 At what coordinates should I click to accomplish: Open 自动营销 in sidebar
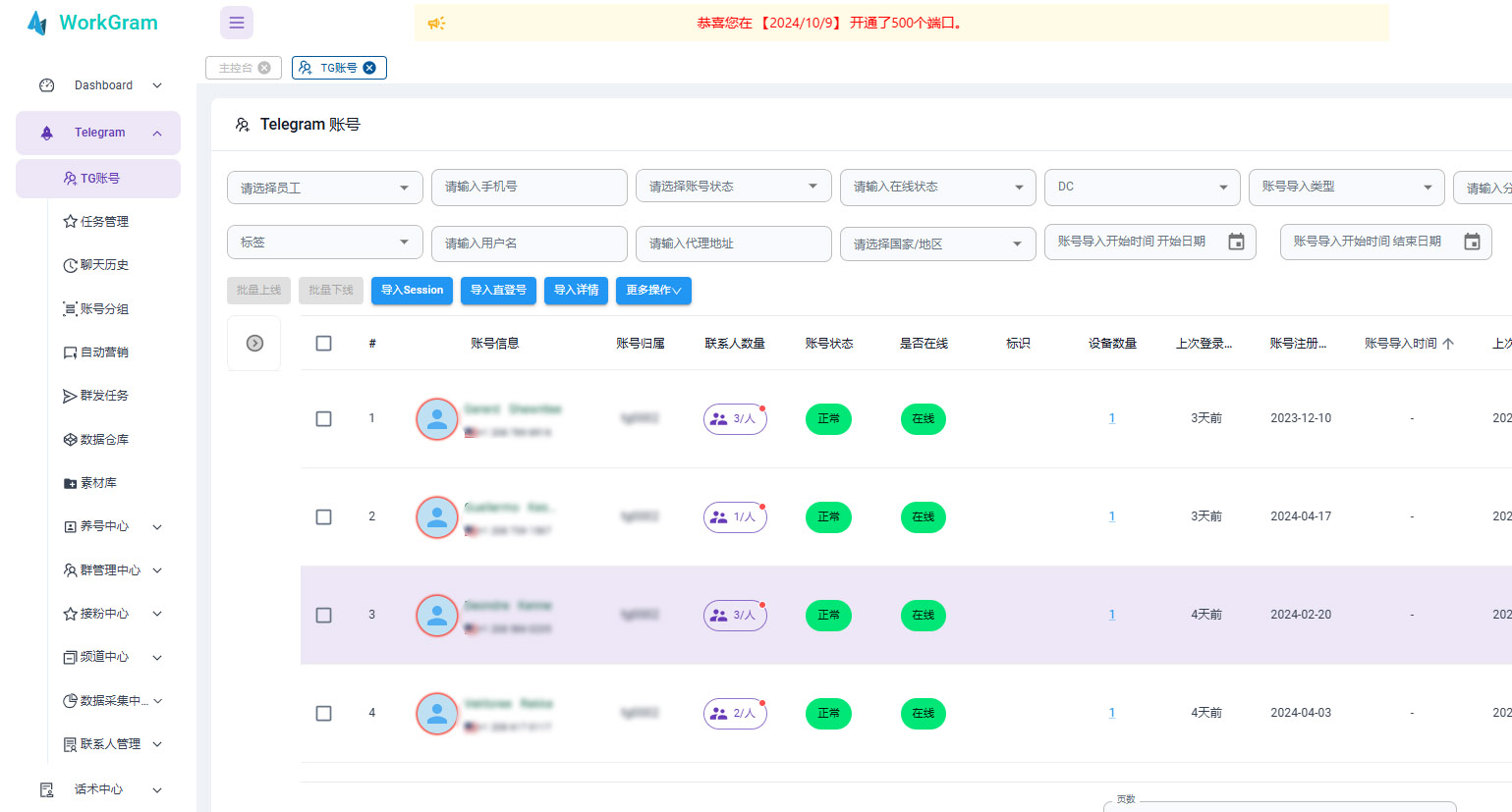104,352
